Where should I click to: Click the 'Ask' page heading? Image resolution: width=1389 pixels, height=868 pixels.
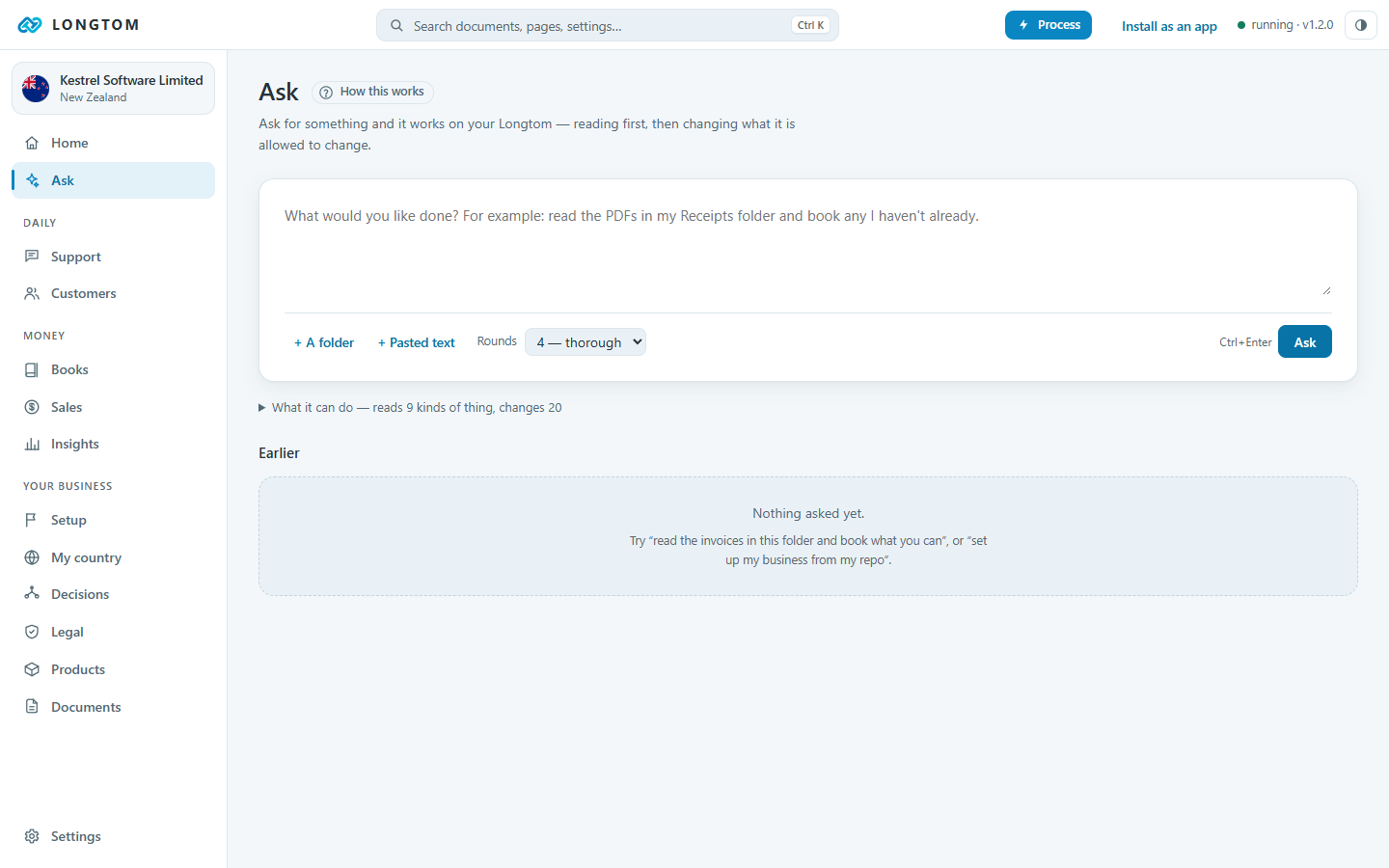coord(279,92)
